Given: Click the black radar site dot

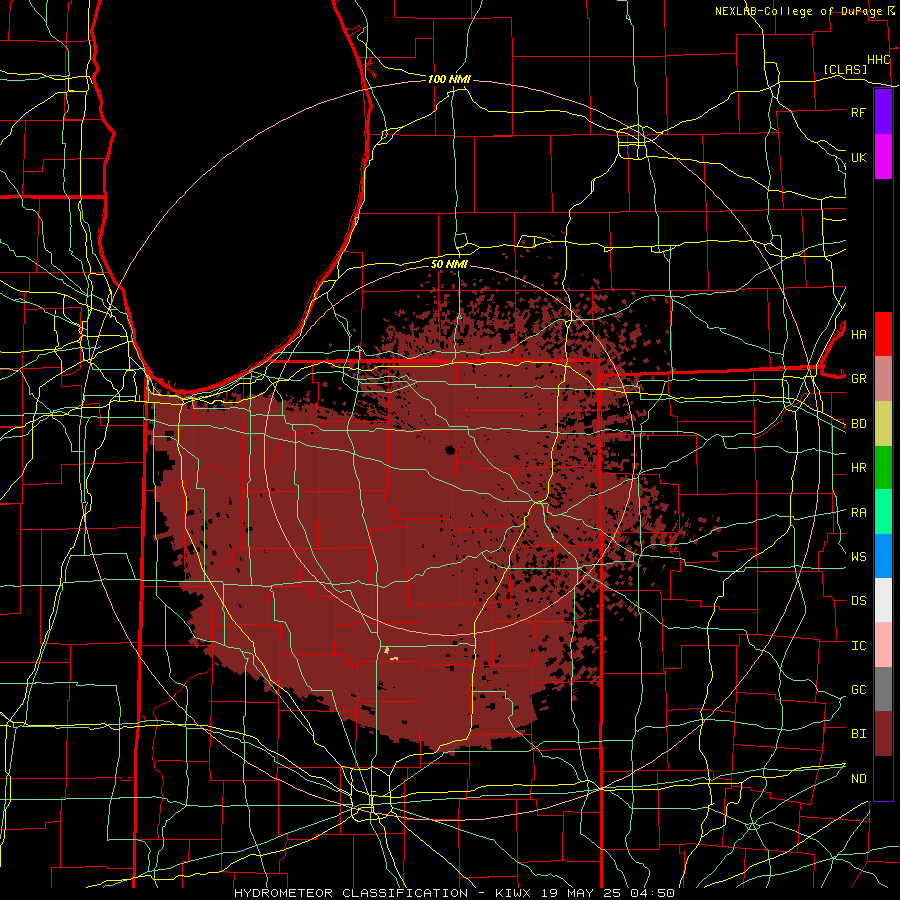Looking at the screenshot, I should [450, 450].
